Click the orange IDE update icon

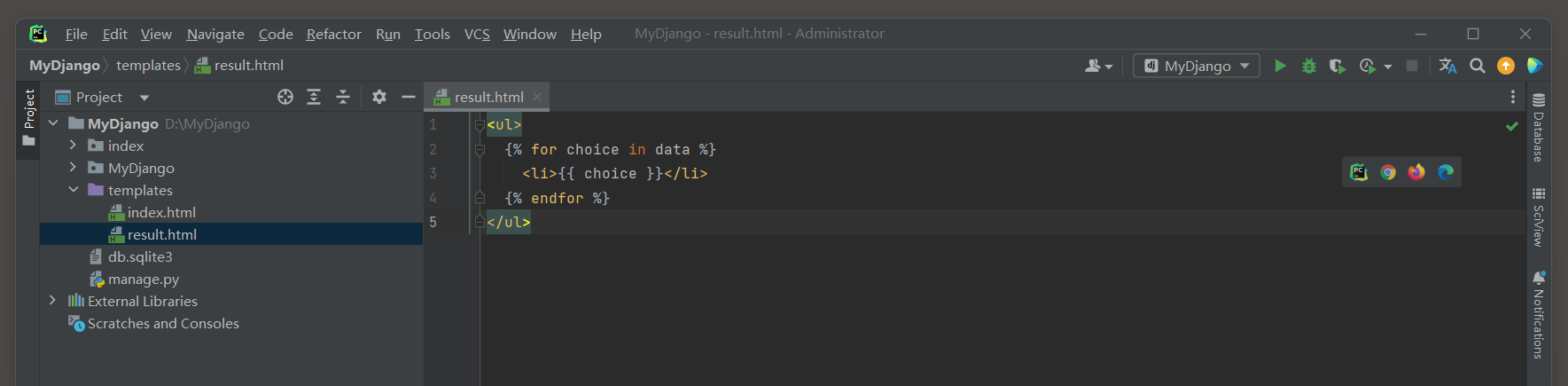(x=1506, y=66)
